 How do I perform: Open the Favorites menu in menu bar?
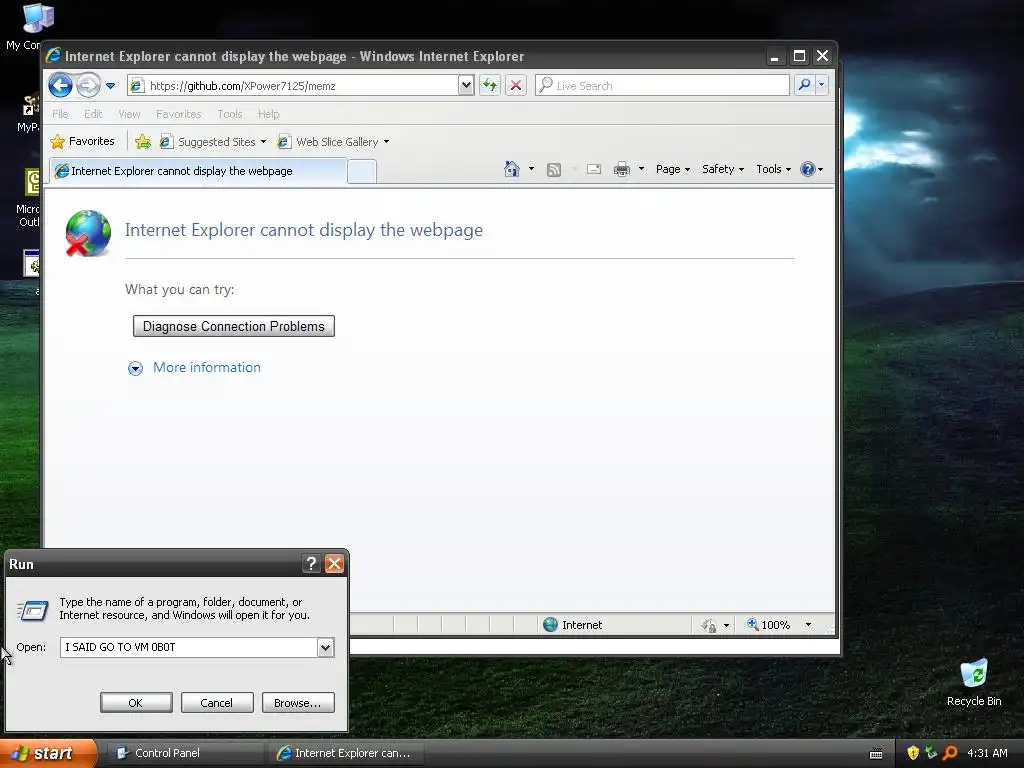178,114
